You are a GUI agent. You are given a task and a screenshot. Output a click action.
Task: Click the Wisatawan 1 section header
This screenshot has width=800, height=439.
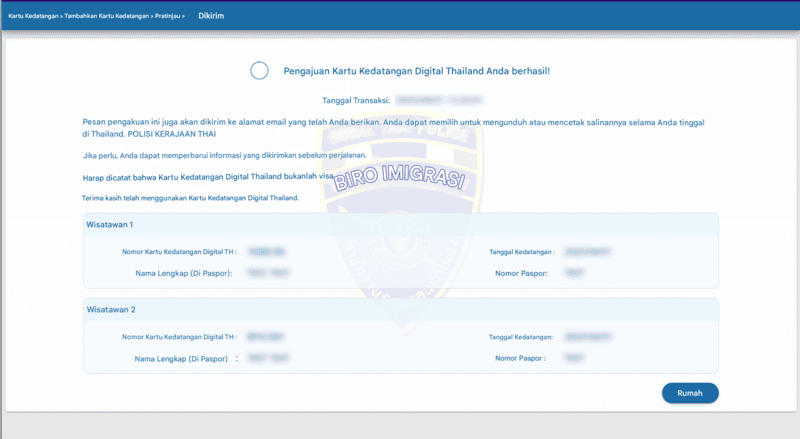110,225
